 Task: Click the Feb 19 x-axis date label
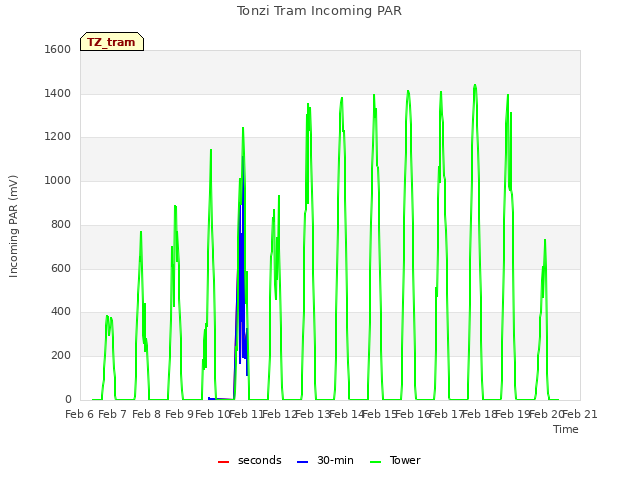pyautogui.click(x=513, y=414)
